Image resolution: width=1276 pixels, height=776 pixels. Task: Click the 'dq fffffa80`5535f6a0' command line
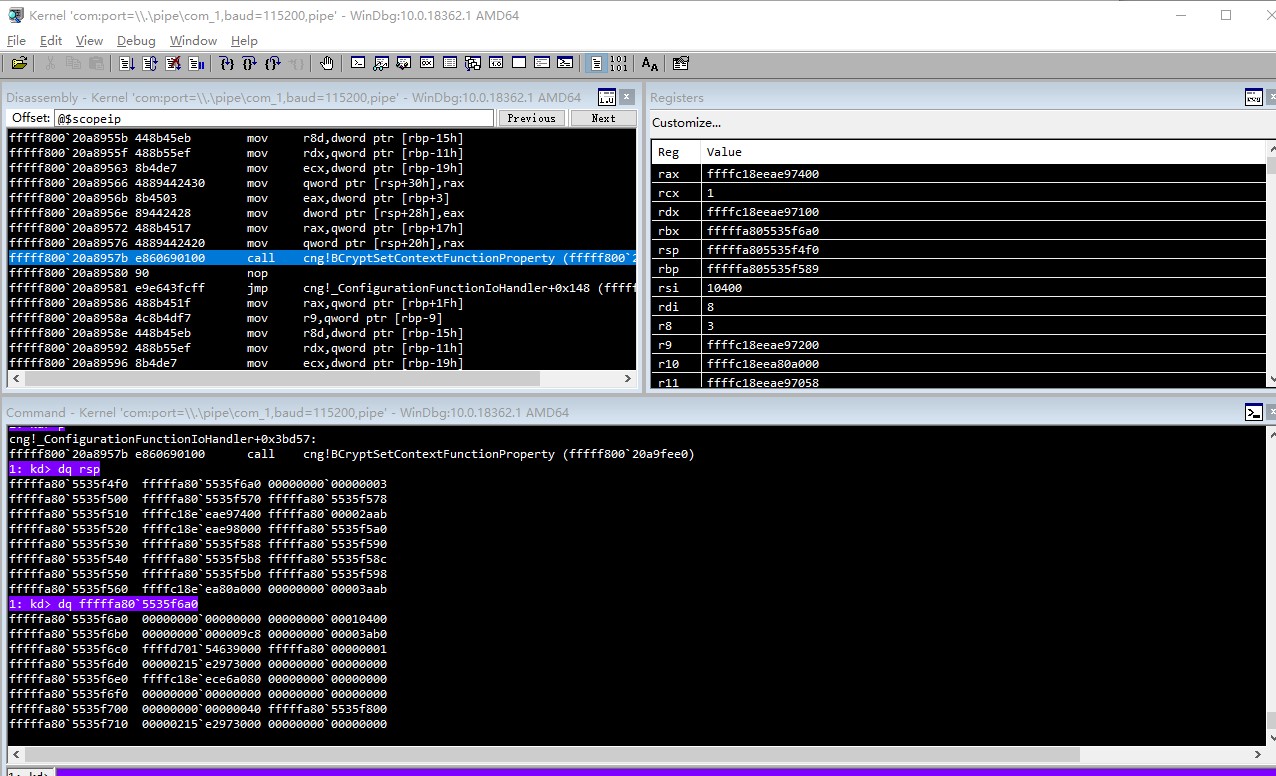click(103, 604)
